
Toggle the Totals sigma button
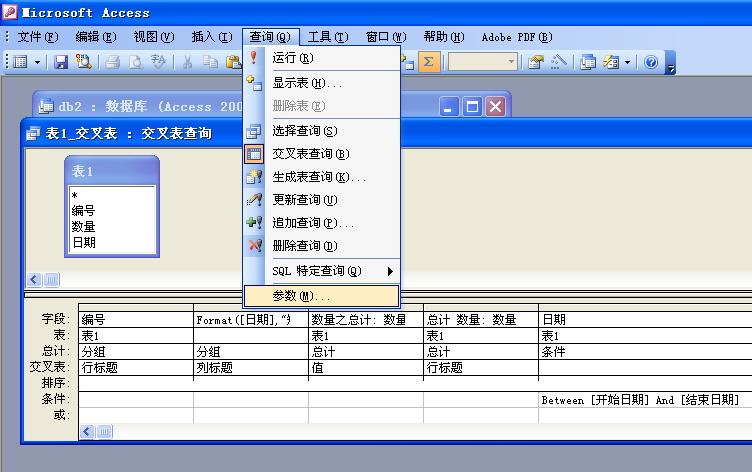(x=429, y=62)
